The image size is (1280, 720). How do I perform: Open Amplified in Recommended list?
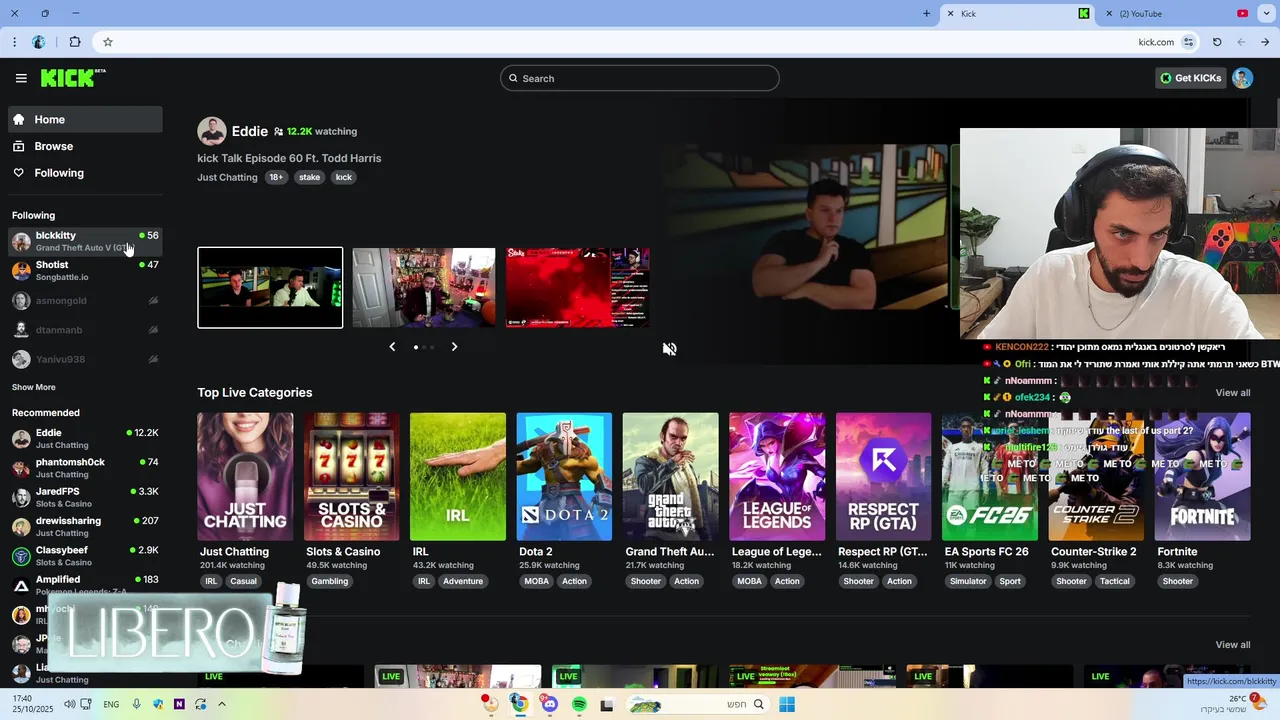(x=85, y=585)
